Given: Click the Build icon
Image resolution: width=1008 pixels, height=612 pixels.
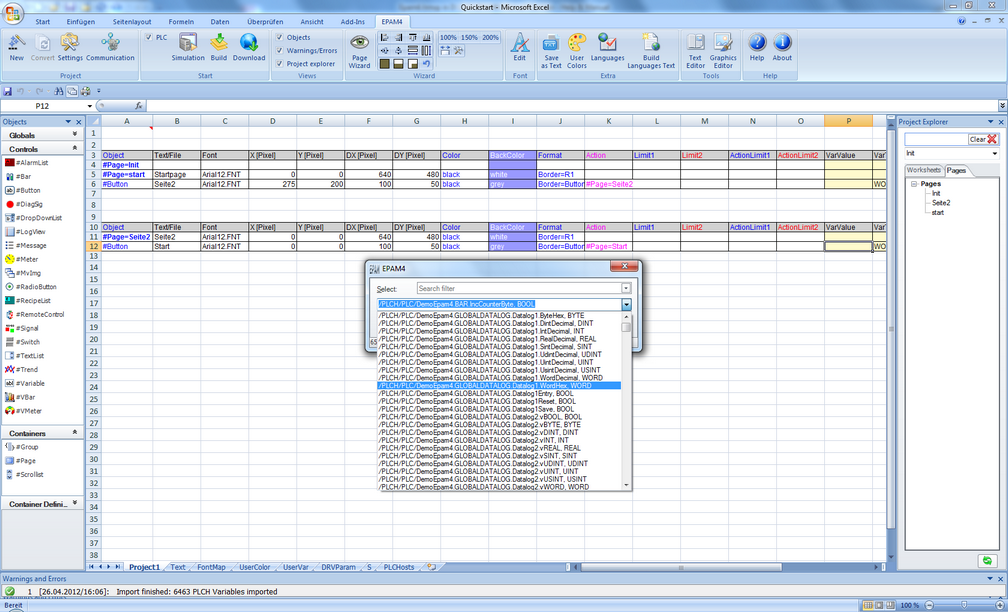Looking at the screenshot, I should coord(219,47).
